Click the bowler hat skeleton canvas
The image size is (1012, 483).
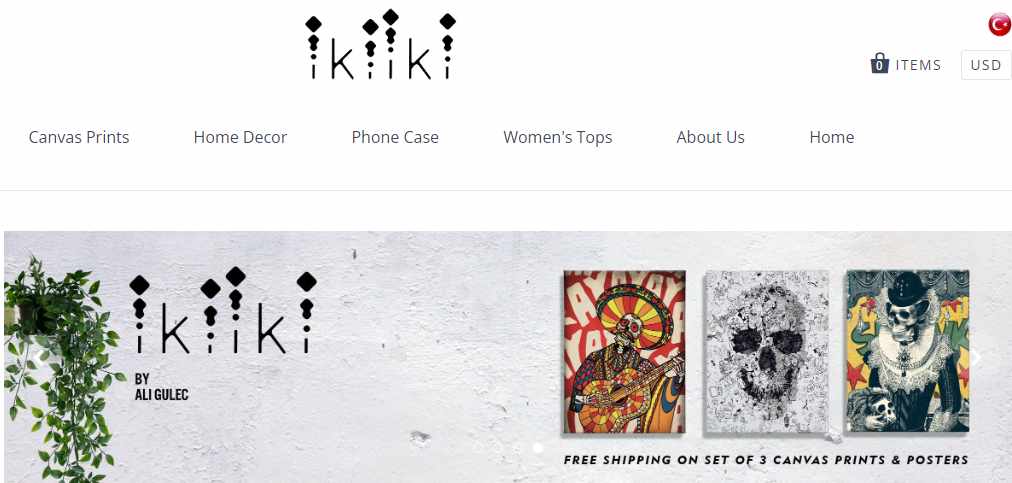pyautogui.click(x=908, y=351)
